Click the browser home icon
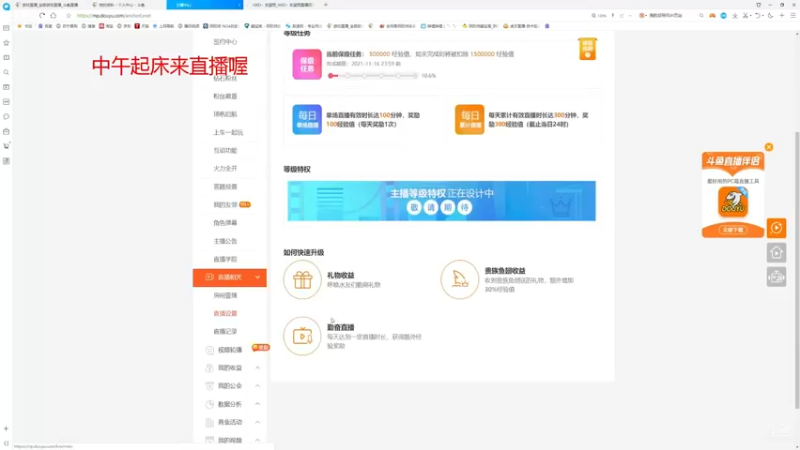This screenshot has height=450, width=800. click(x=53, y=15)
